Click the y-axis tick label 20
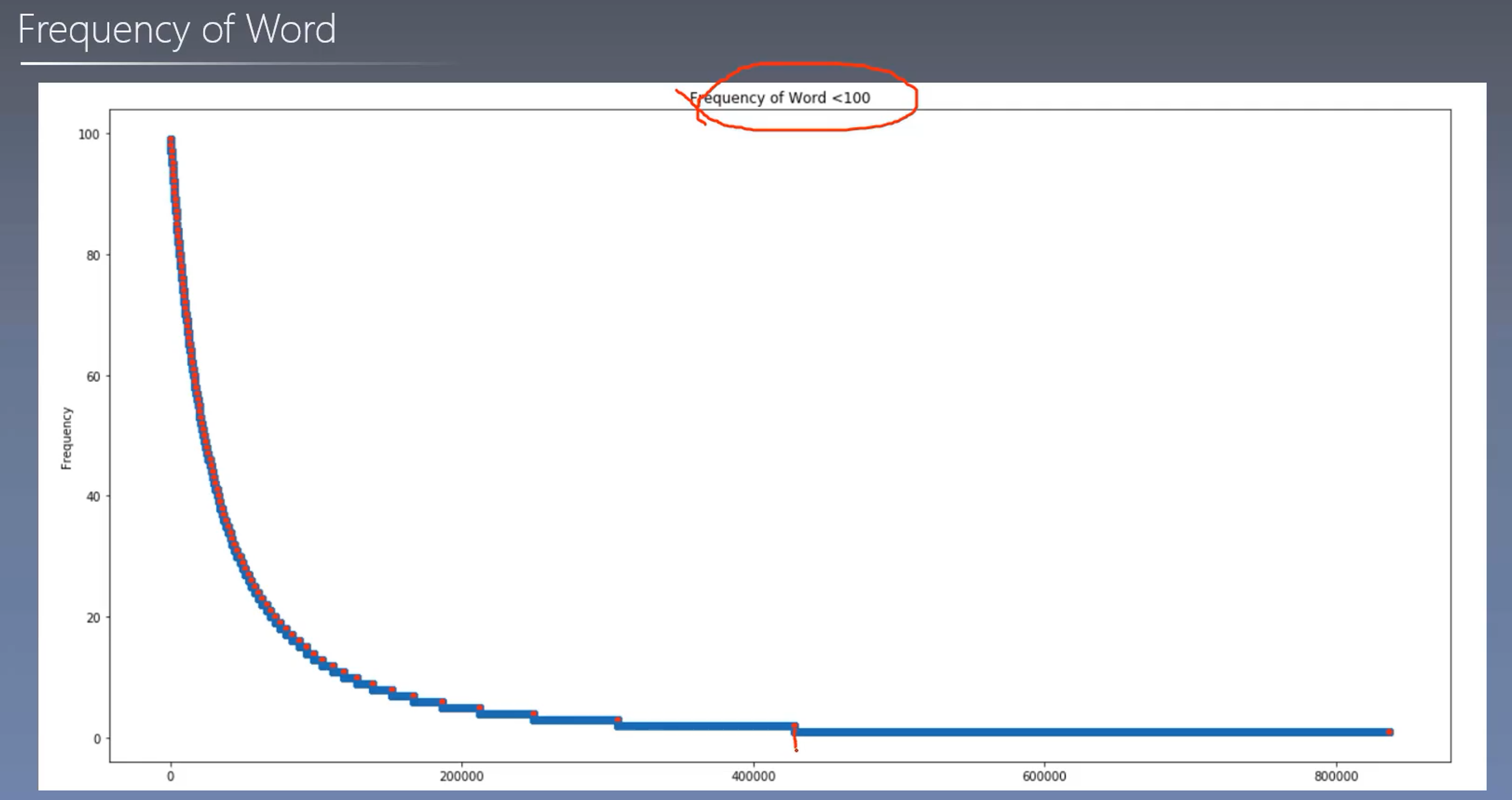 (x=93, y=617)
